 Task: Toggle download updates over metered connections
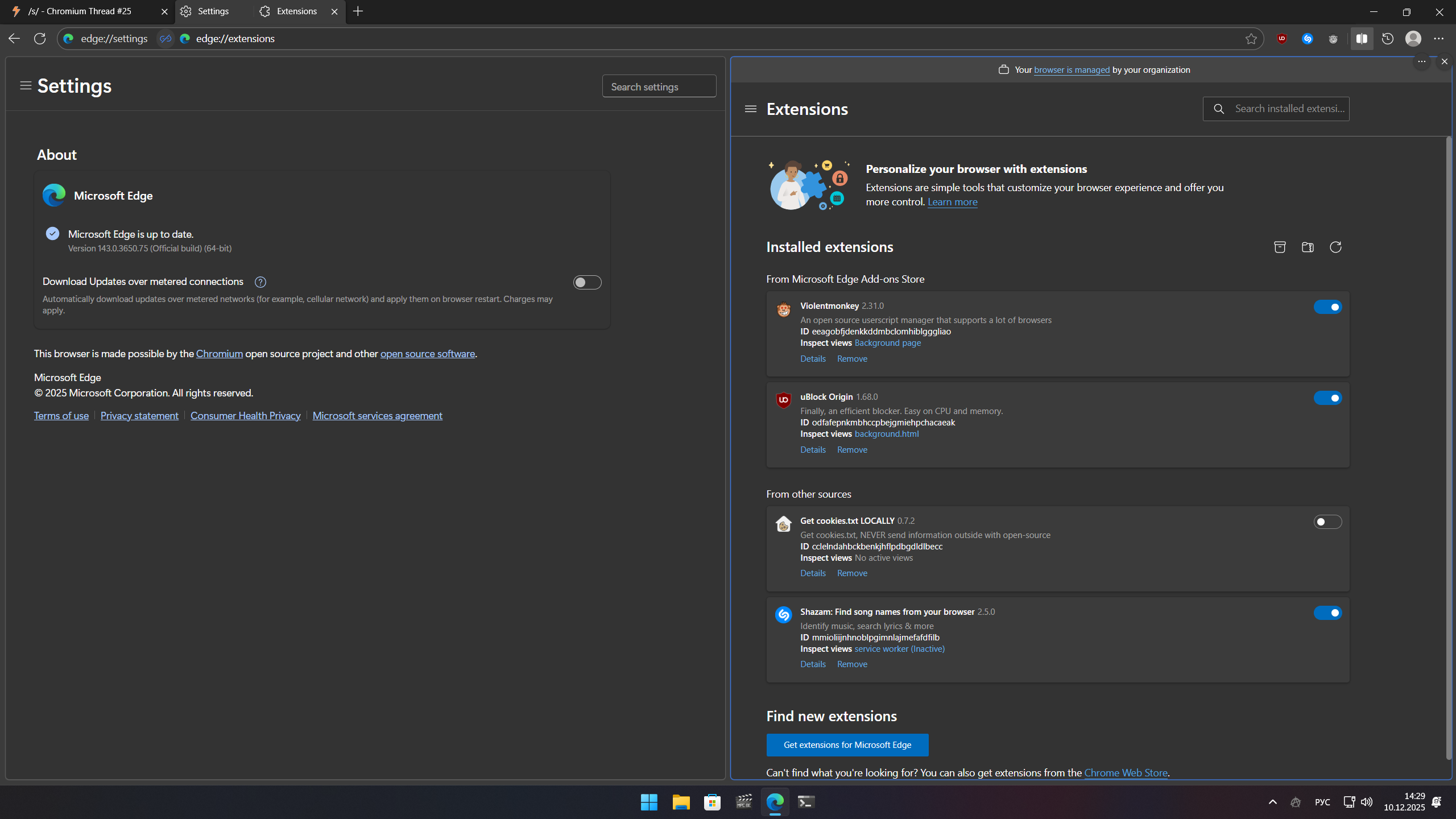[587, 283]
